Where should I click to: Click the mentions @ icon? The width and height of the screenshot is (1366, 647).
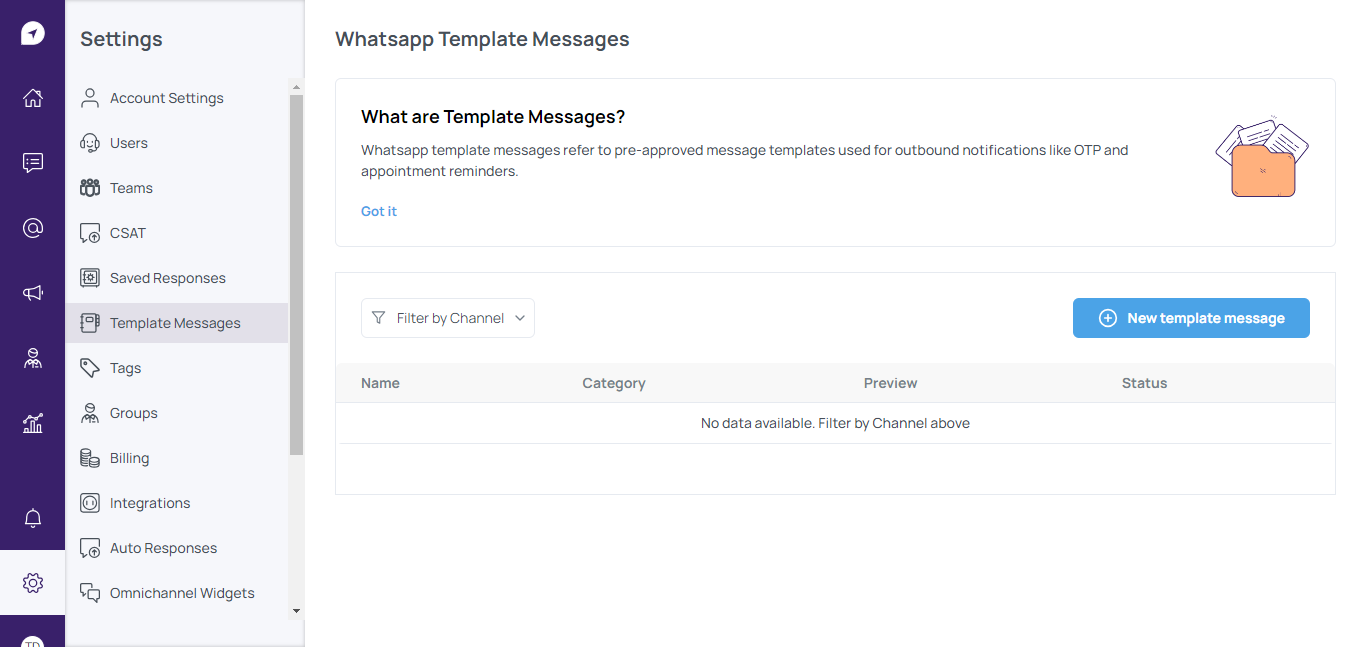[33, 228]
